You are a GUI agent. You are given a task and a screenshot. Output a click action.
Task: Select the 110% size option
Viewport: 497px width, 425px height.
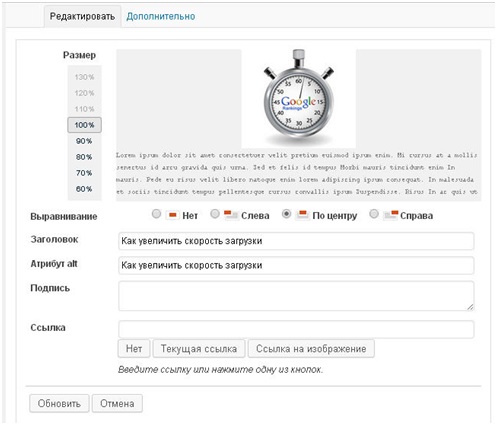click(x=84, y=109)
